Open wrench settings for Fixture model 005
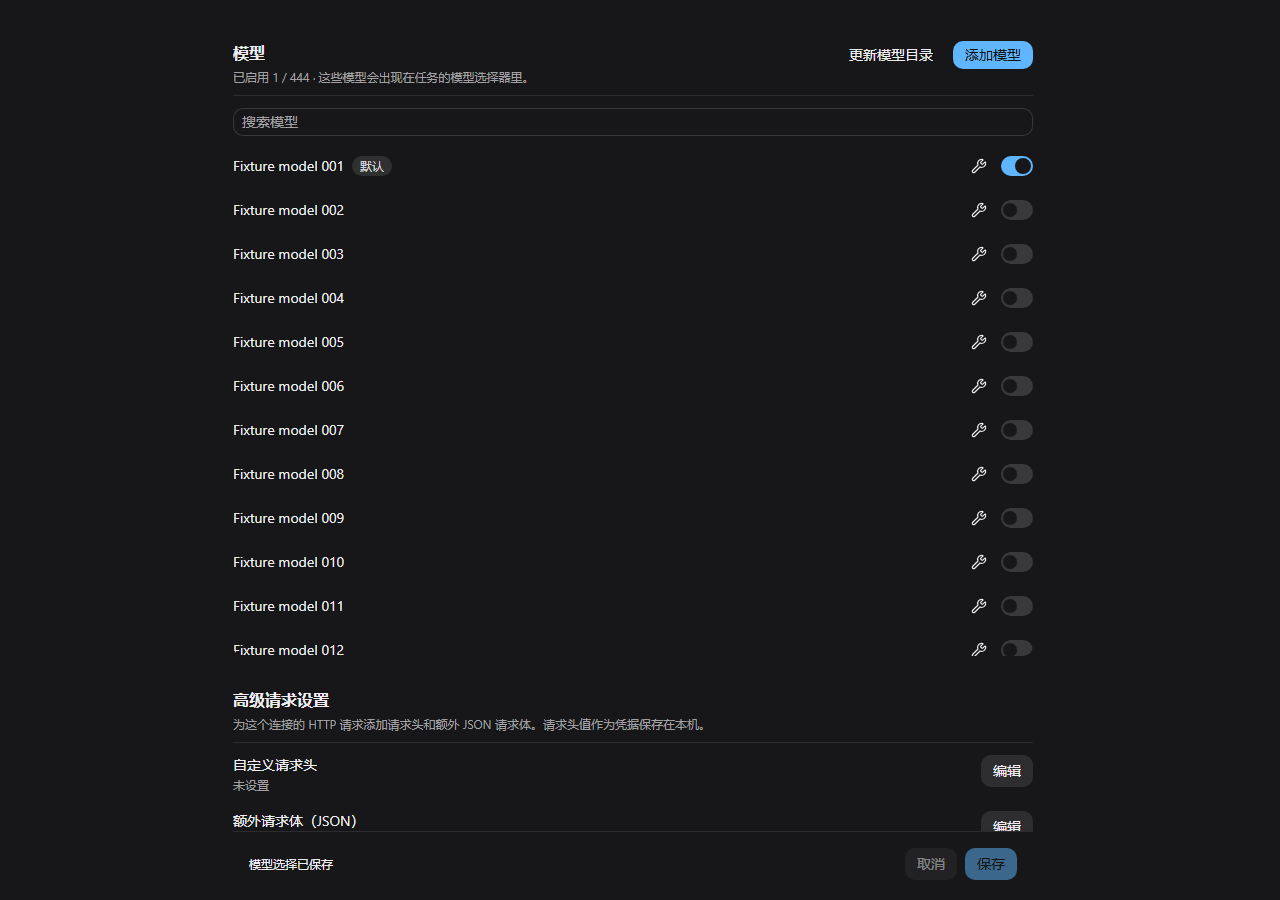Screen dimensions: 1280x900 [979, 342]
